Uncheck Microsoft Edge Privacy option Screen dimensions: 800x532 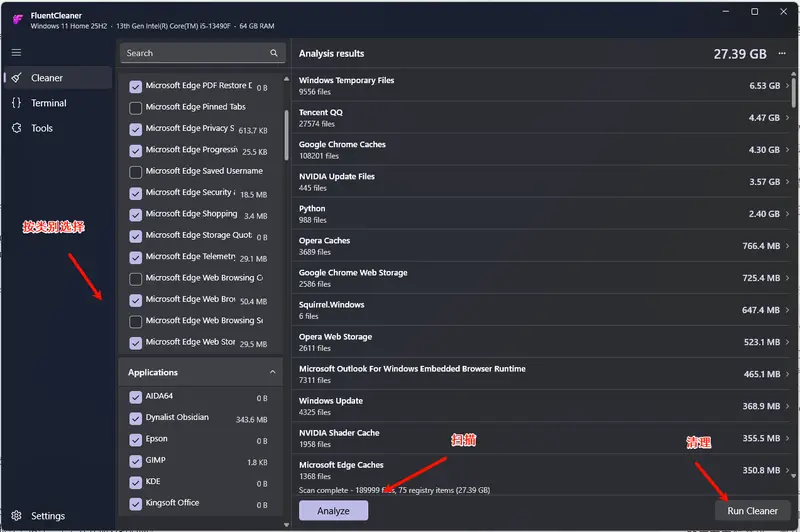pos(135,130)
